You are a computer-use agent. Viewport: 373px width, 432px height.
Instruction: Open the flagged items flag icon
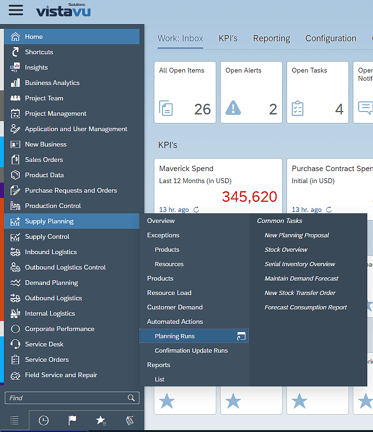[72, 420]
